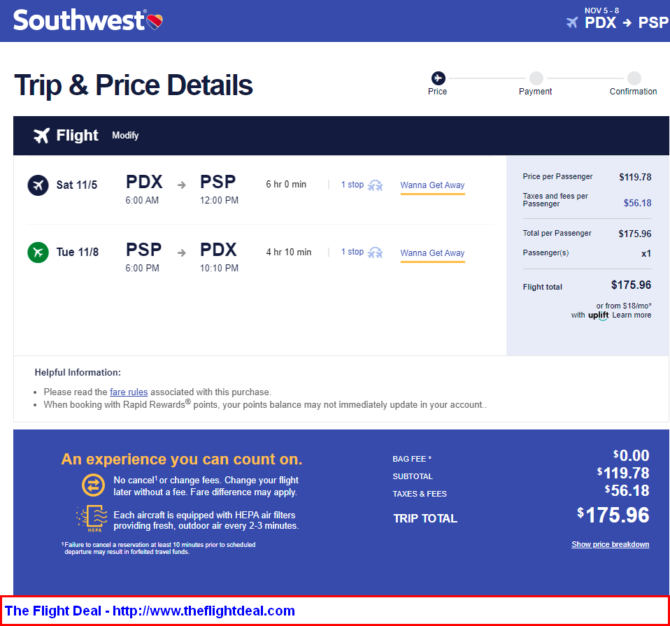The image size is (670, 626).
Task: Click the Southwest logo heart icon
Action: point(154,21)
